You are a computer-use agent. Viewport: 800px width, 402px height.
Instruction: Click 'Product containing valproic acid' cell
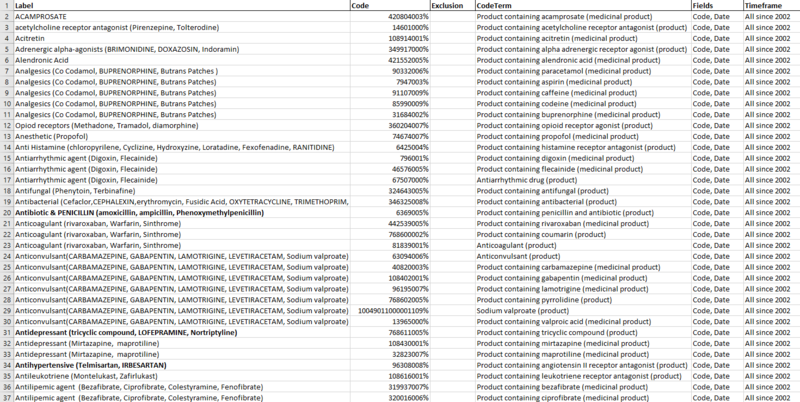tap(583, 322)
